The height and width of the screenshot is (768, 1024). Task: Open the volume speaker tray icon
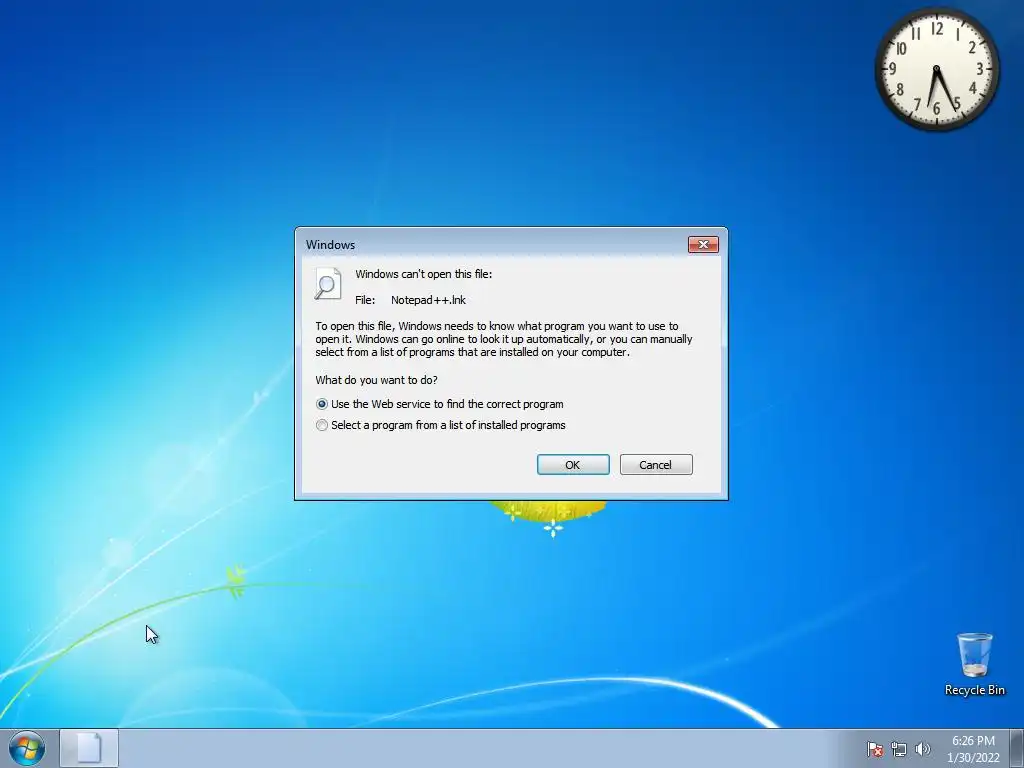922,749
